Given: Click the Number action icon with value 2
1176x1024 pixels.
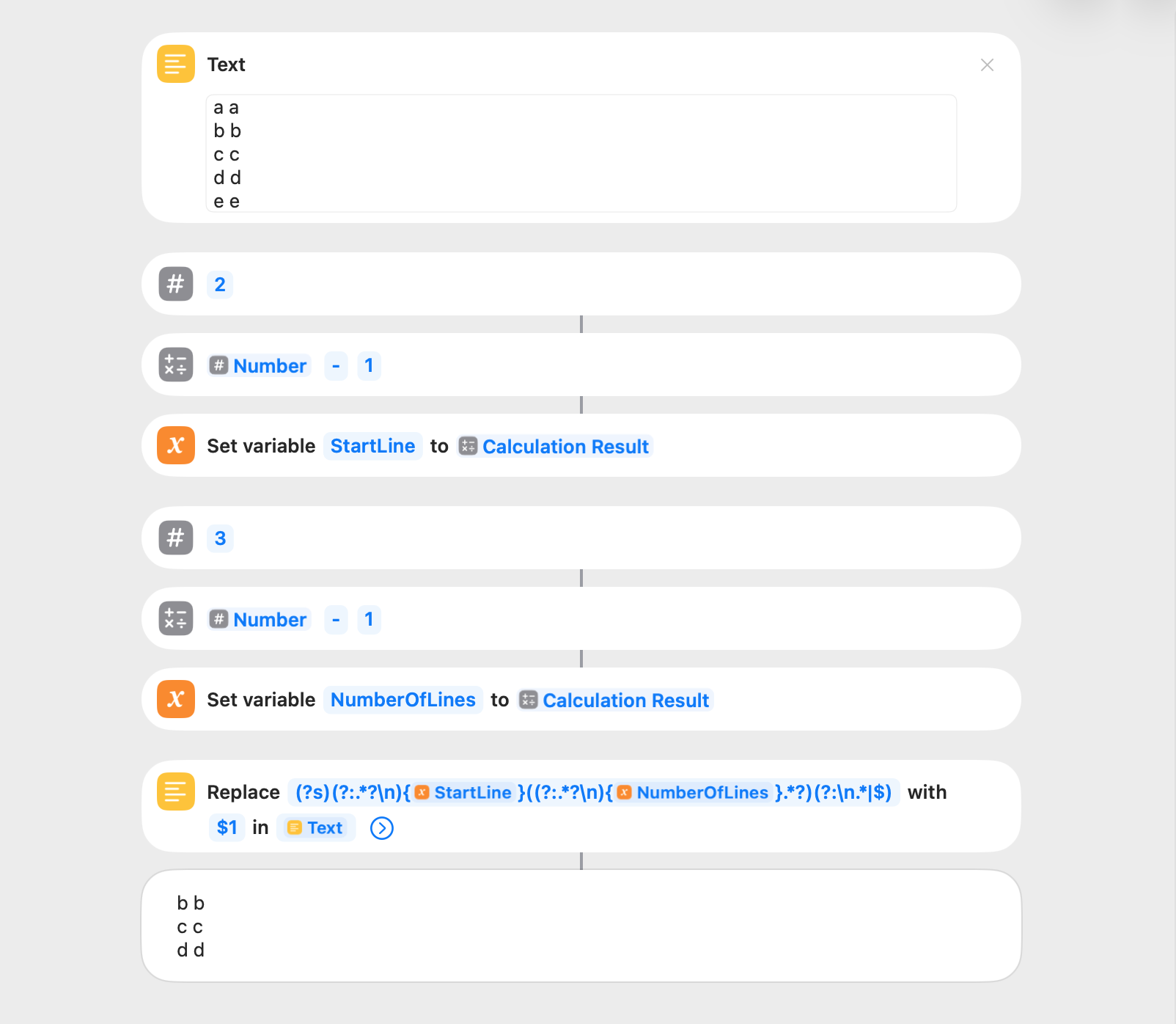Looking at the screenshot, I should (x=176, y=284).
